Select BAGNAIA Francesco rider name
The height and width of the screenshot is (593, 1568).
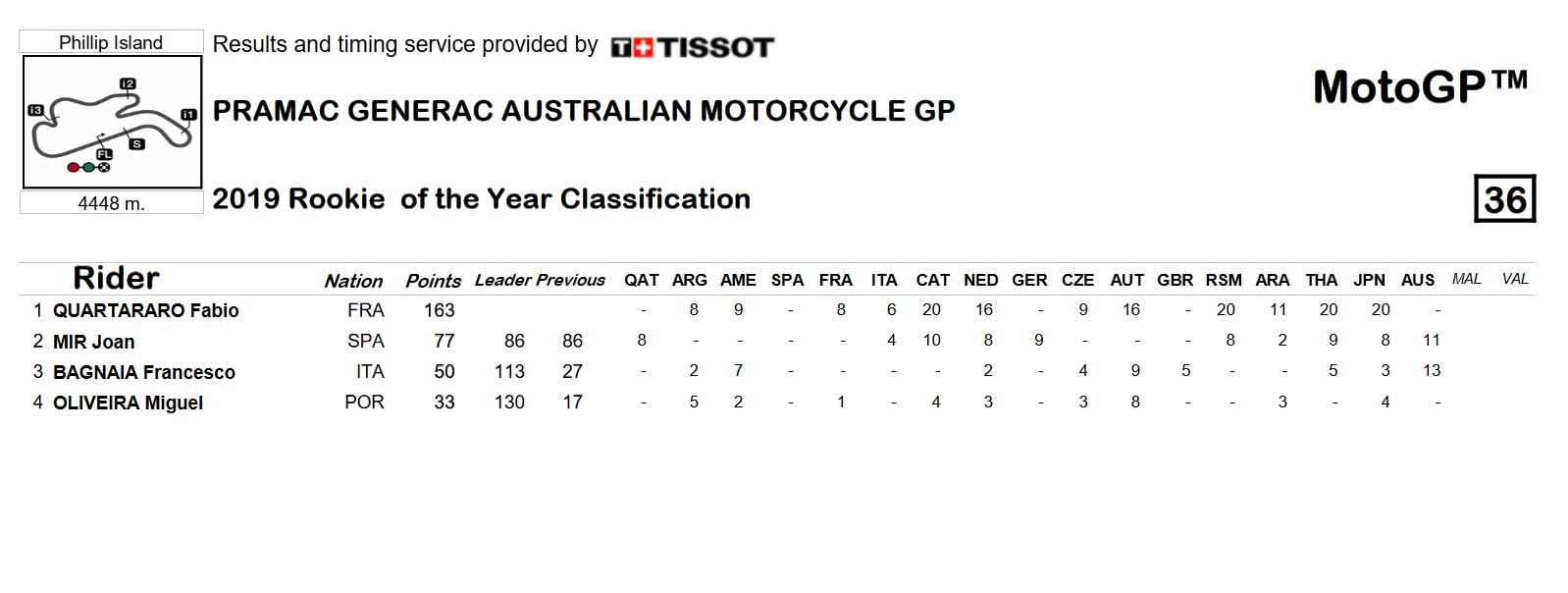click(144, 372)
